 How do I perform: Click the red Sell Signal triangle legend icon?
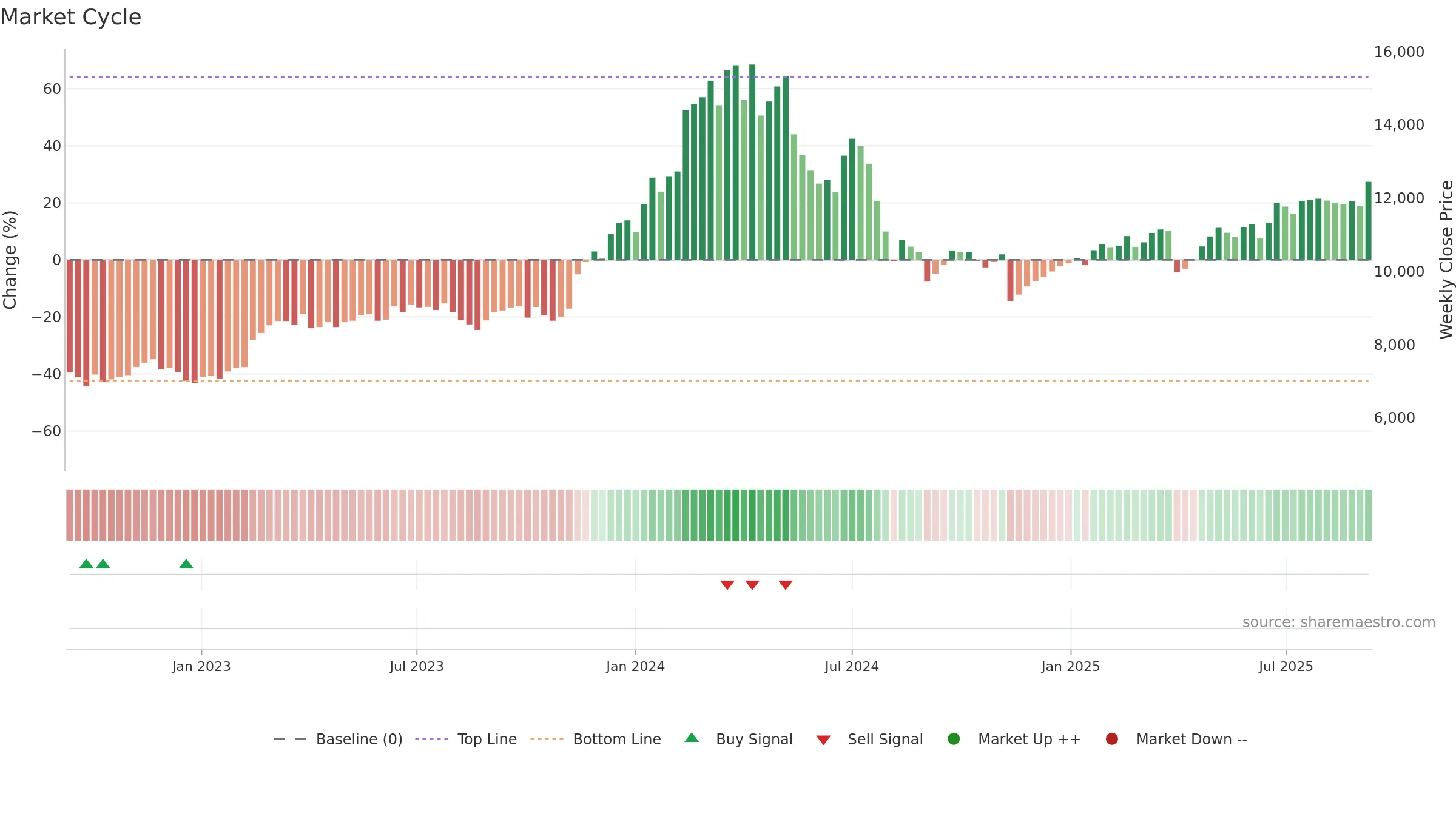823,740
